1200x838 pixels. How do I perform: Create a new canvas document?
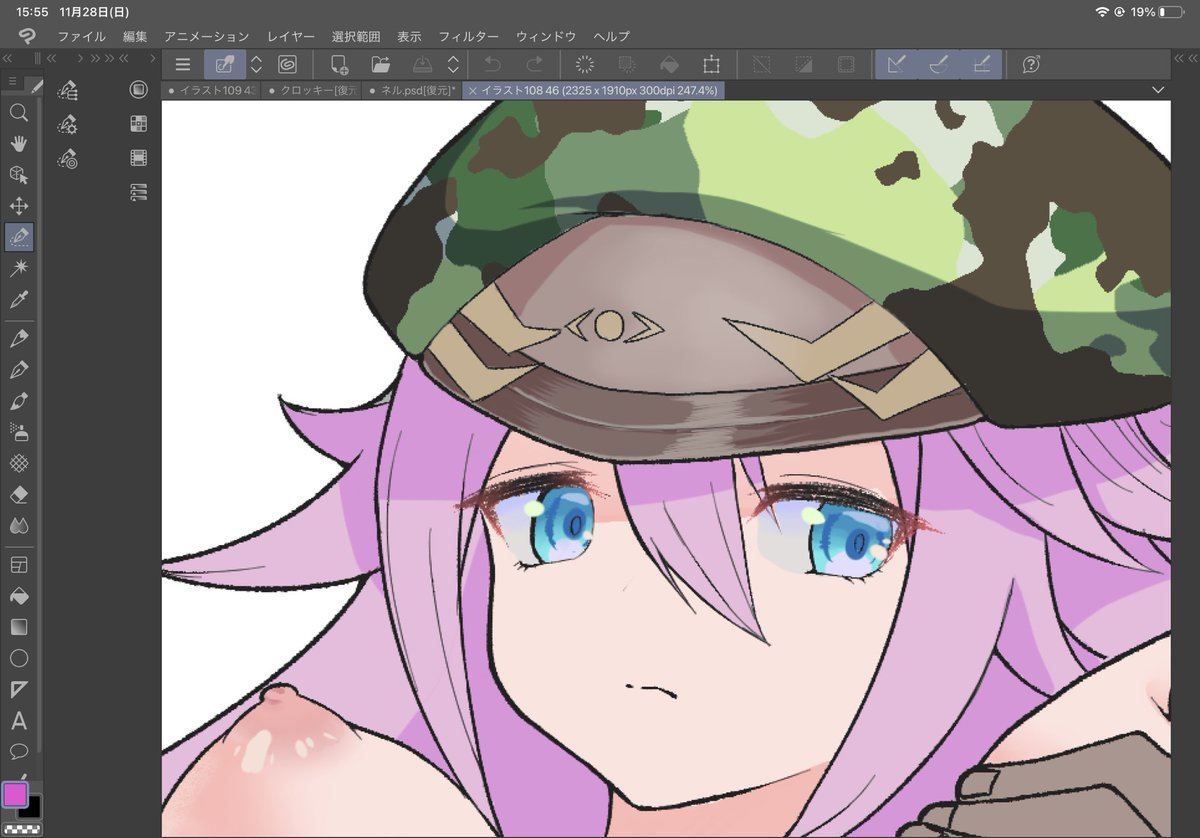tap(339, 65)
